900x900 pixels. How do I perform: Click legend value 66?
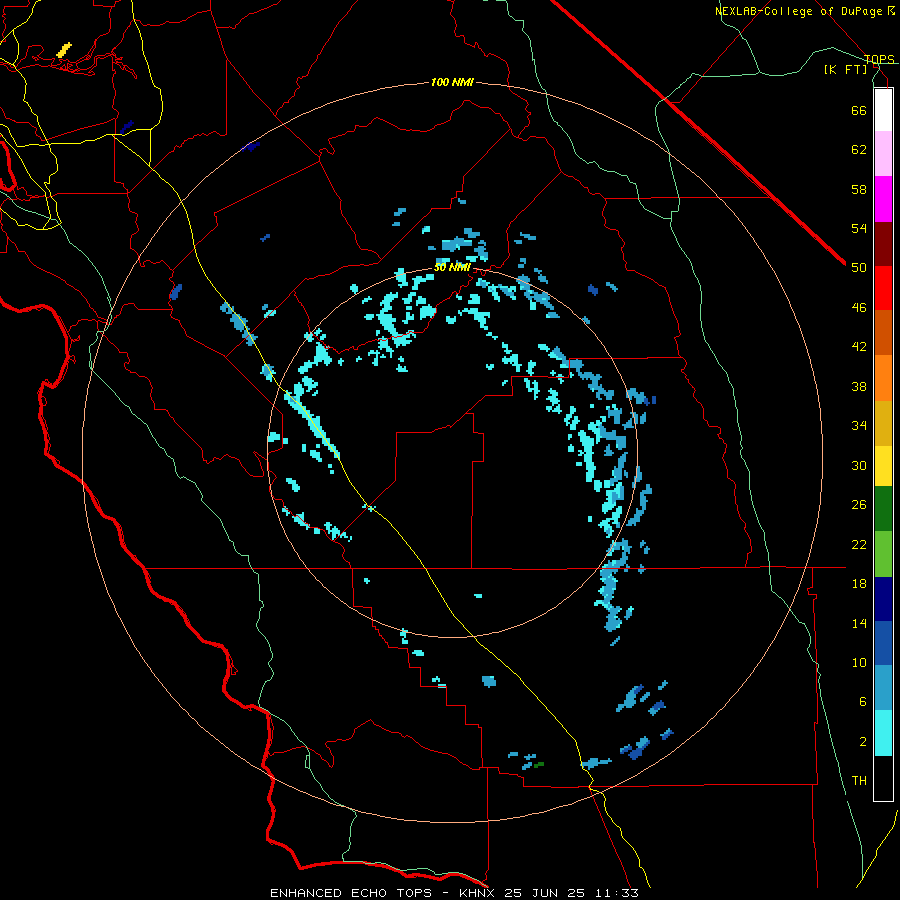[859, 110]
